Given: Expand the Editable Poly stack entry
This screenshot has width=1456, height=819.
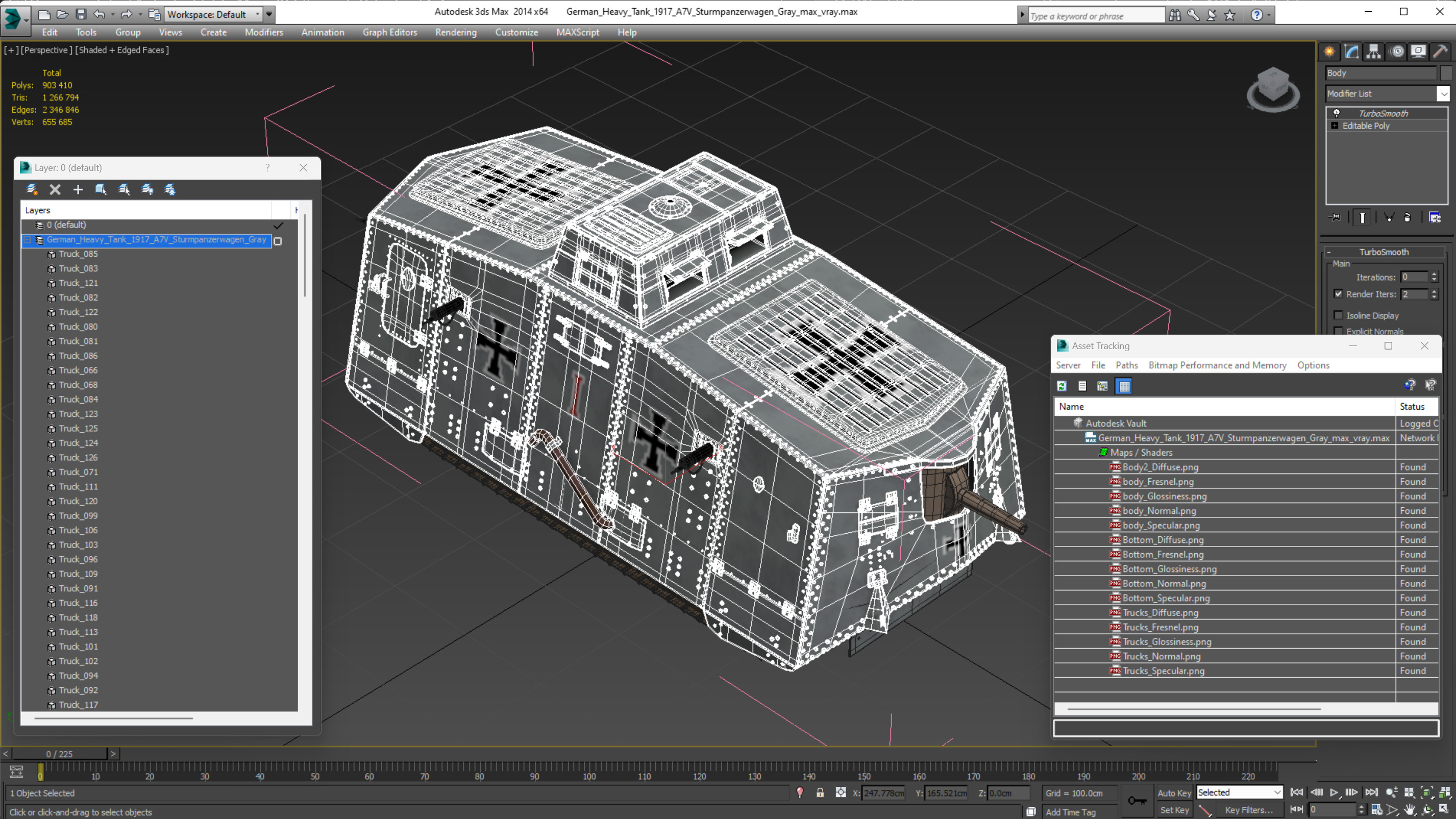Looking at the screenshot, I should (1335, 126).
